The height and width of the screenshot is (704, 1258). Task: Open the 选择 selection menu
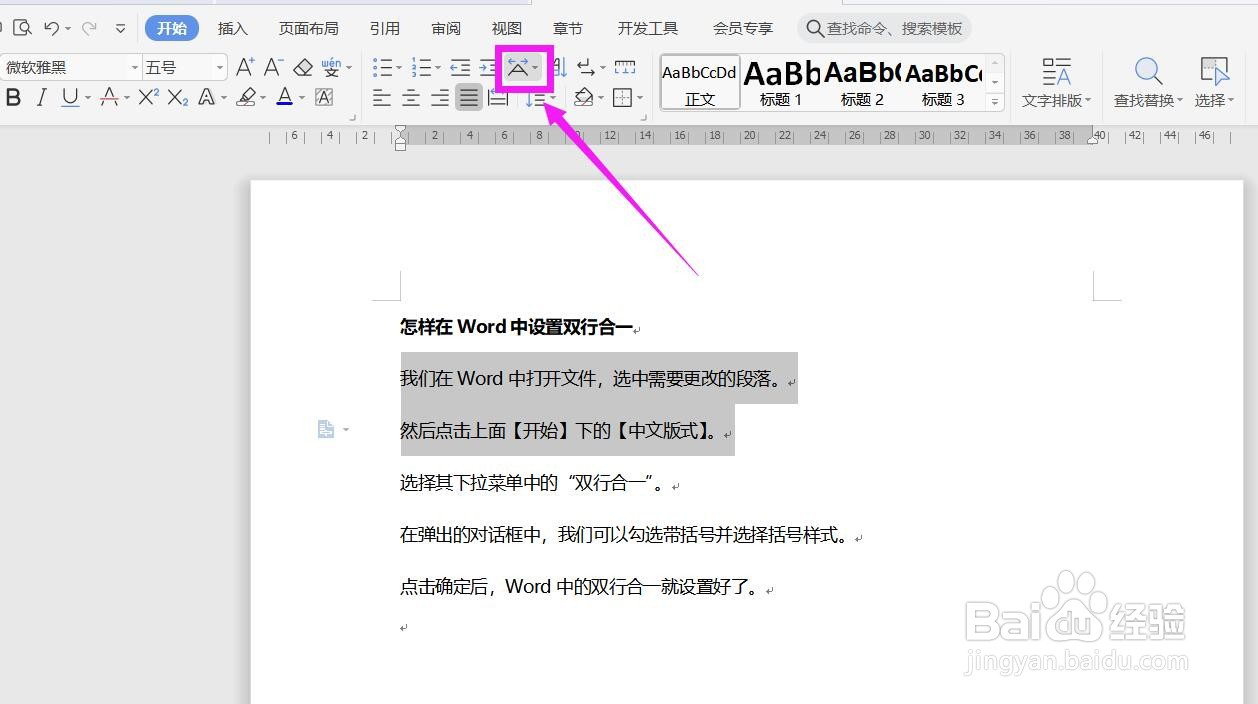(1214, 82)
